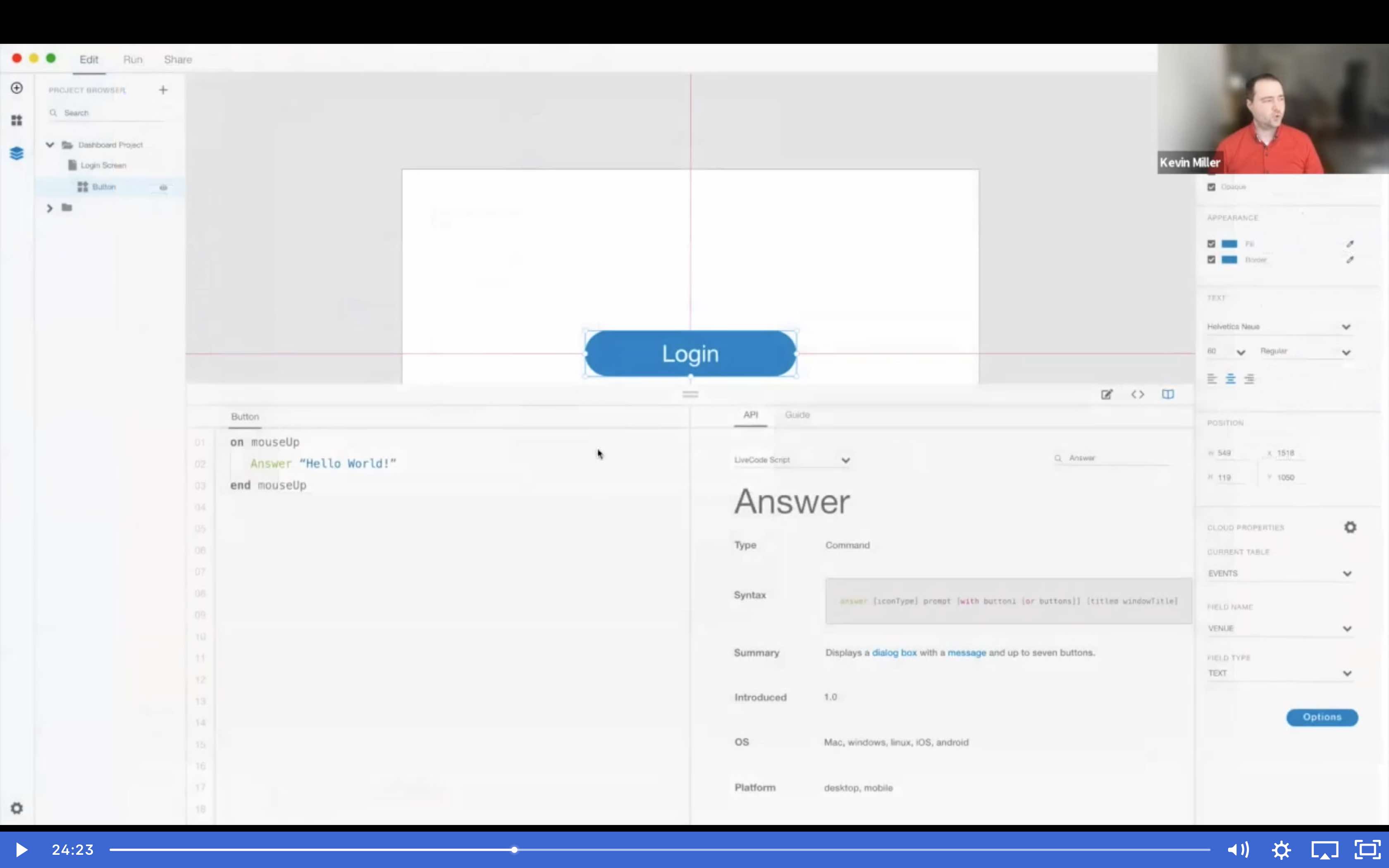
Task: Open the Run menu
Action: (x=133, y=60)
